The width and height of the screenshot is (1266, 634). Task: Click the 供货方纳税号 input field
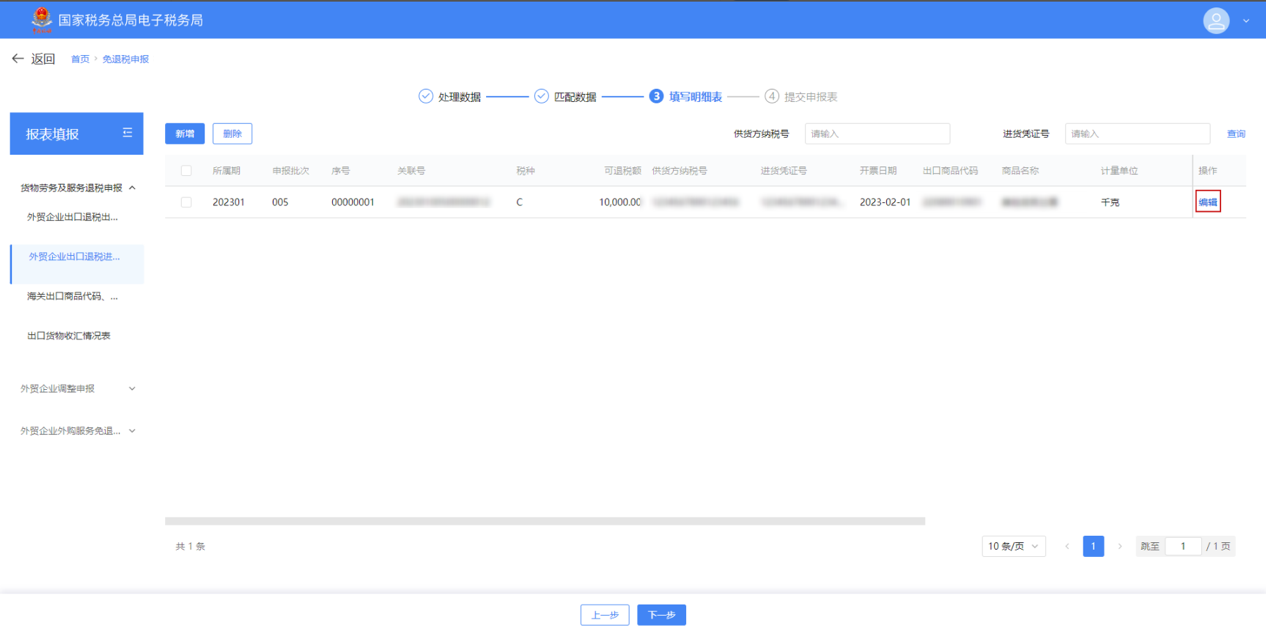[x=877, y=134]
